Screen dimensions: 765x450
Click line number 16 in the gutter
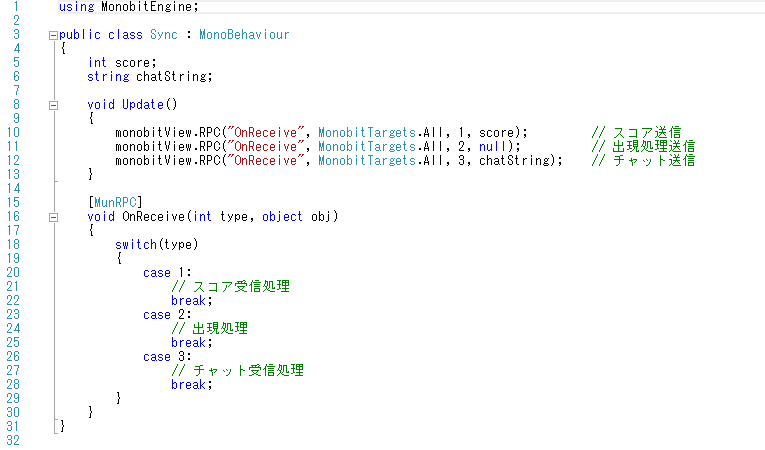tap(13, 217)
